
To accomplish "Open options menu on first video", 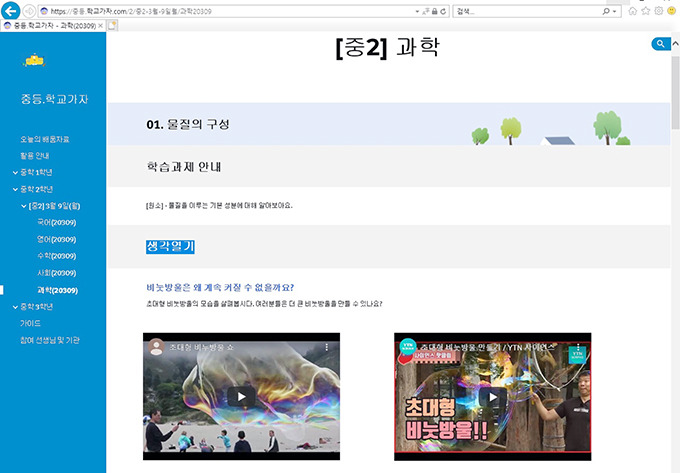I will point(327,347).
